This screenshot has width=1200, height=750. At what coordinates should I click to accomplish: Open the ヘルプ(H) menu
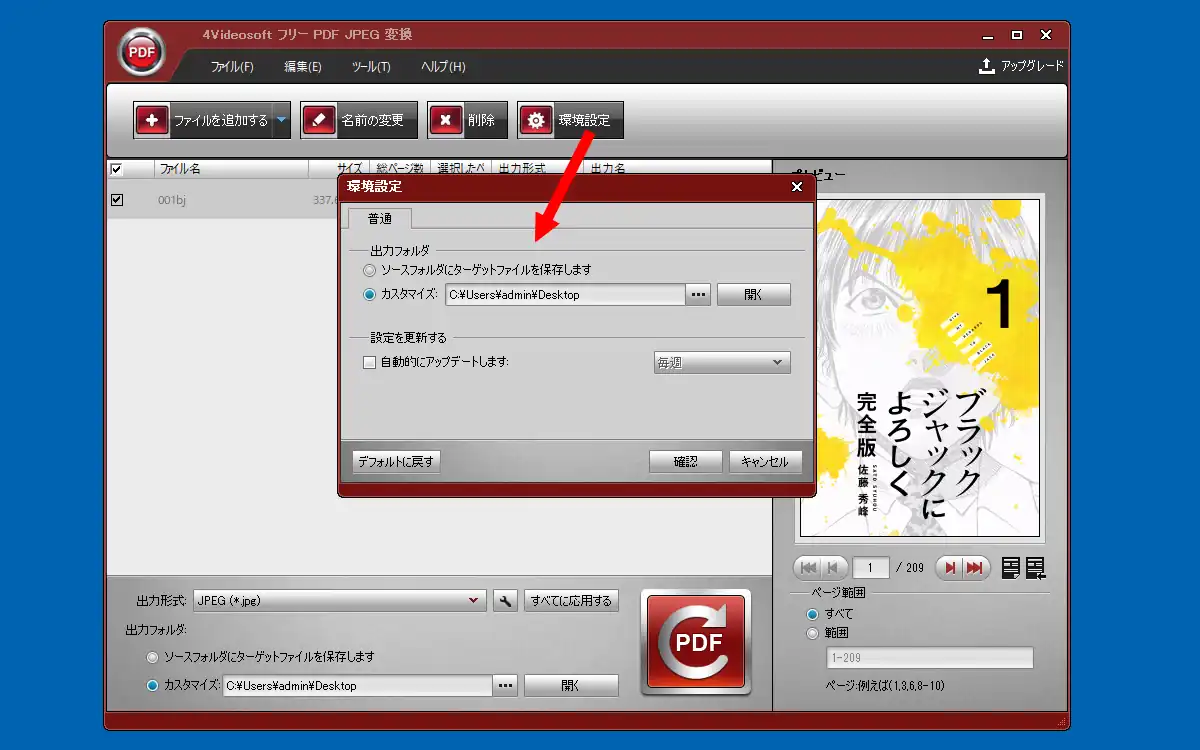point(443,67)
